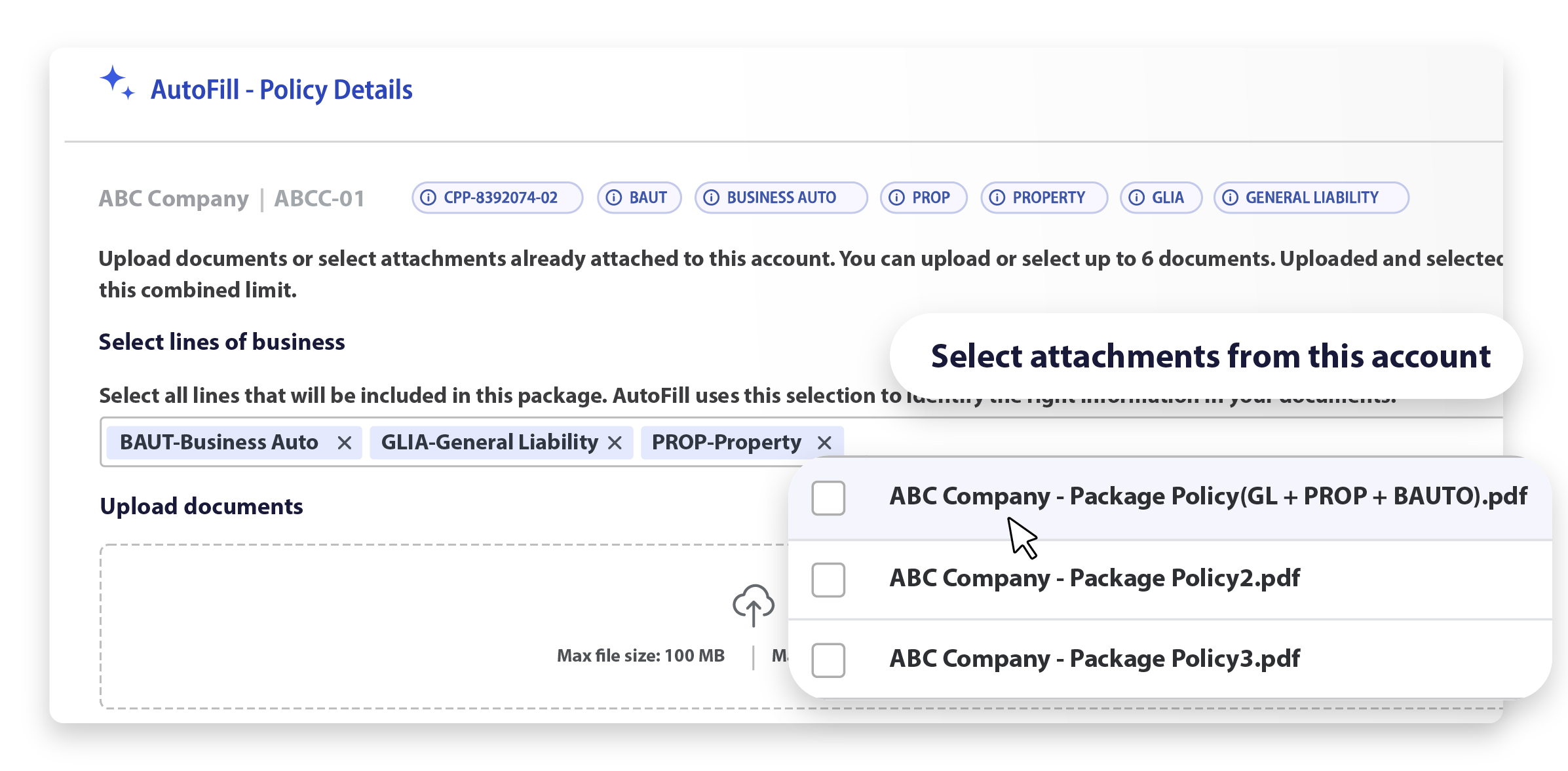This screenshot has width=1568, height=771.
Task: Click info icon on BAUT chip
Action: [614, 198]
